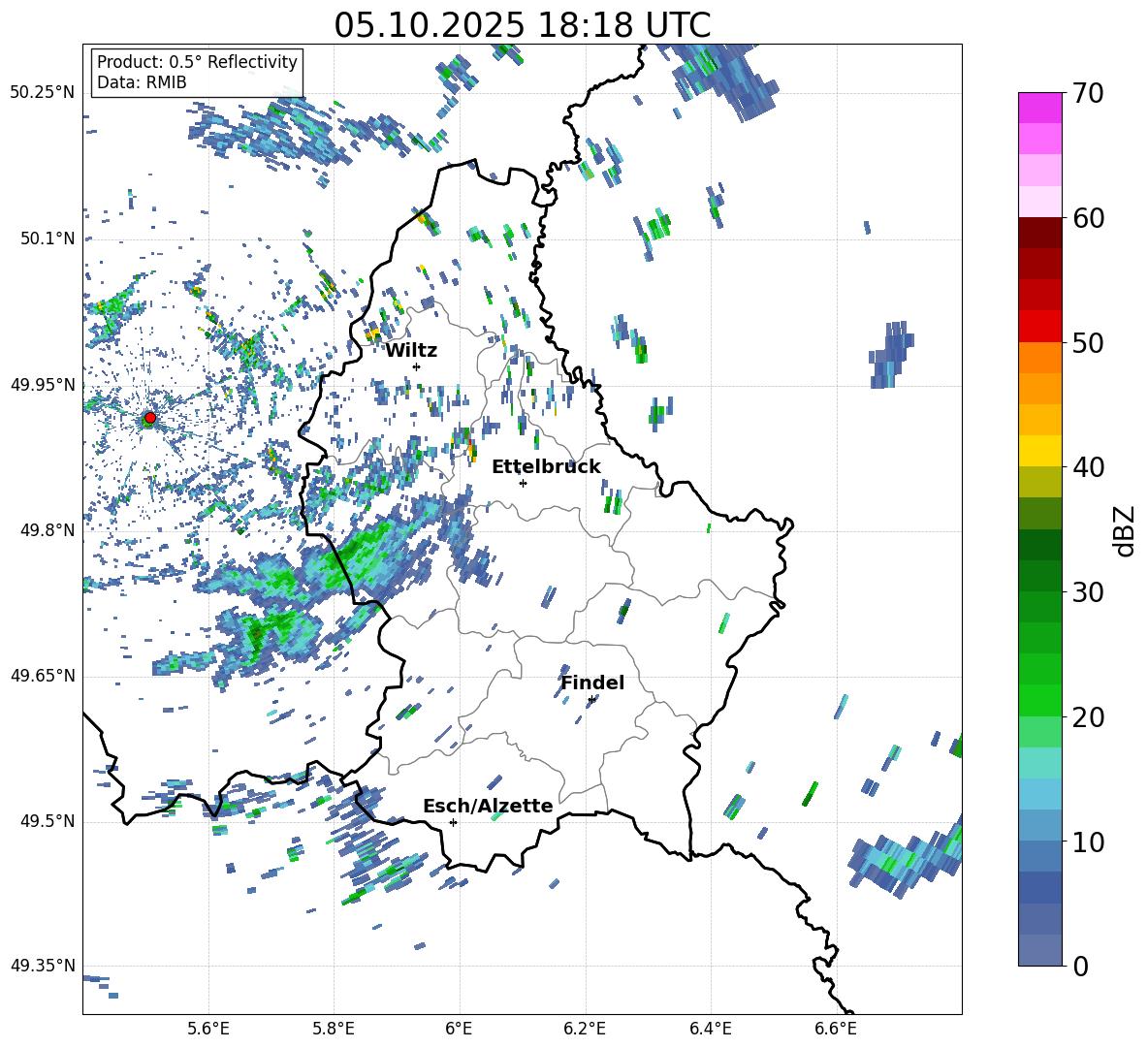1148x1048 pixels.
Task: Click the 5.6°E longitude label
Action: [208, 1029]
